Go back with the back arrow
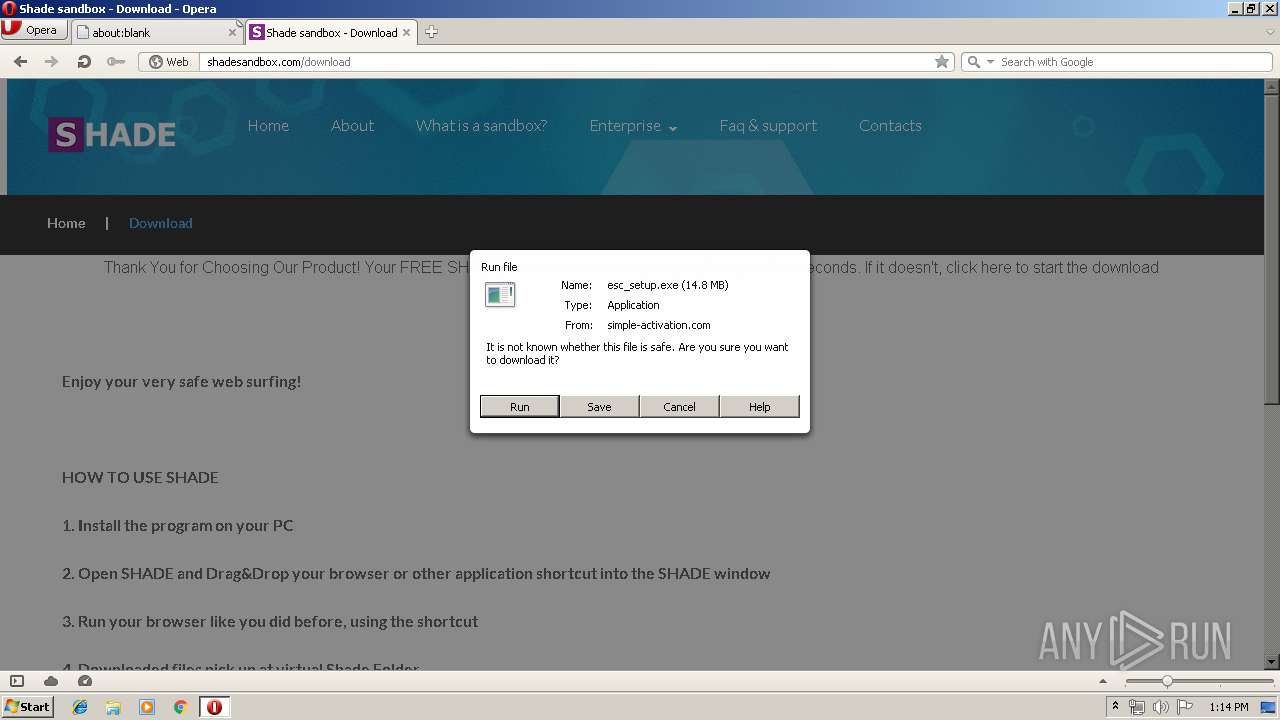 coord(20,61)
